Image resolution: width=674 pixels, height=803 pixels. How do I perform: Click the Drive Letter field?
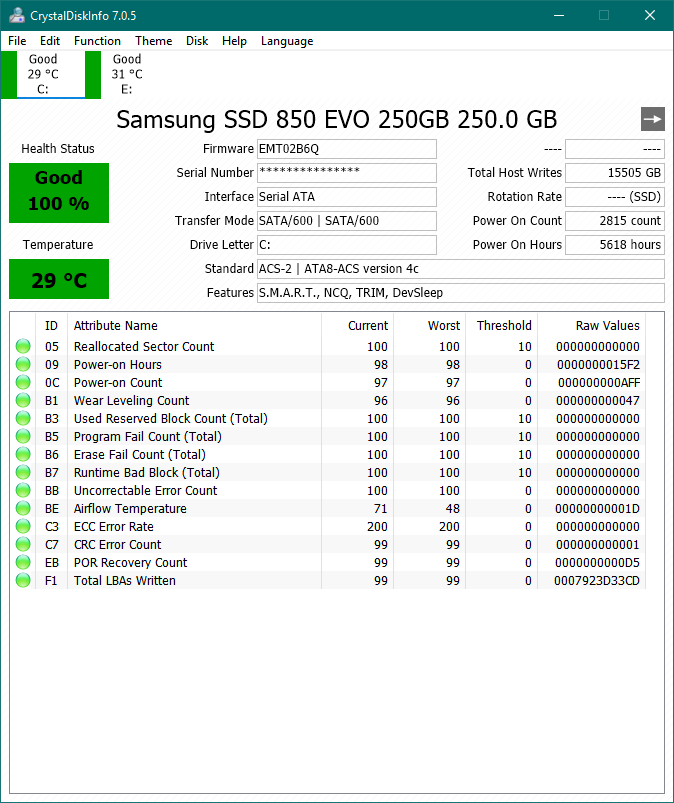(x=347, y=245)
